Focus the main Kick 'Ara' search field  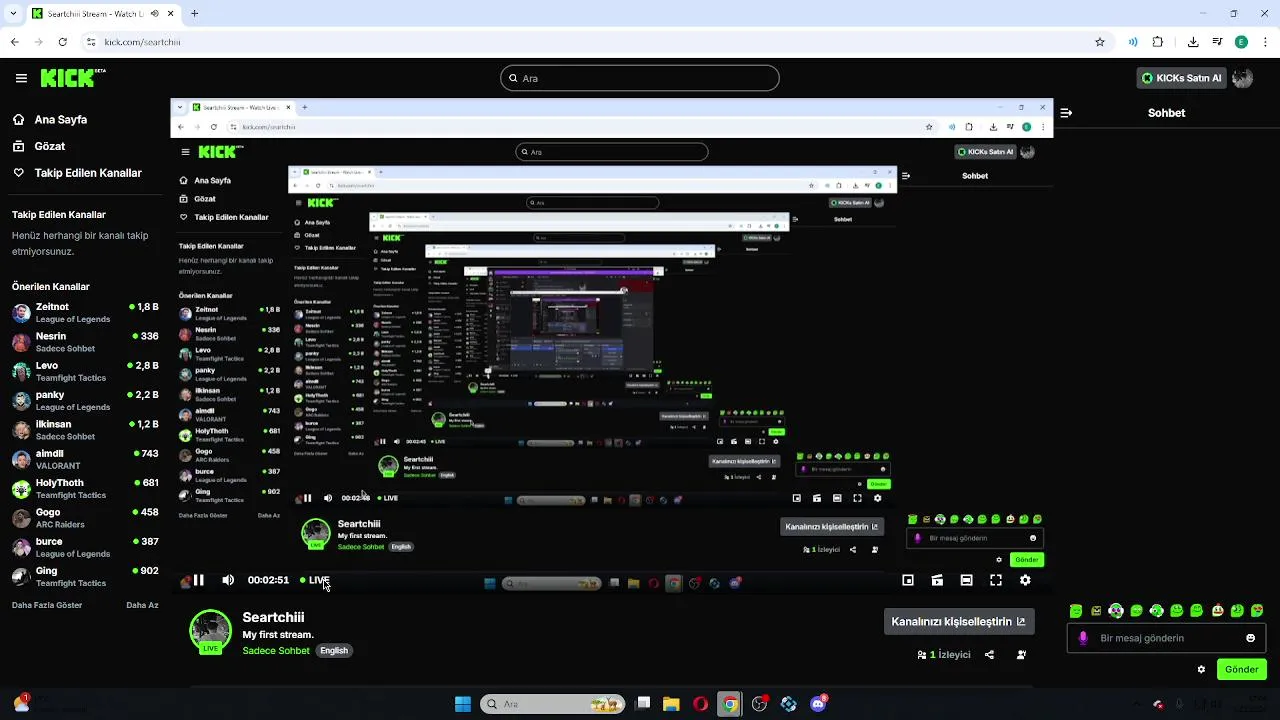coord(640,78)
